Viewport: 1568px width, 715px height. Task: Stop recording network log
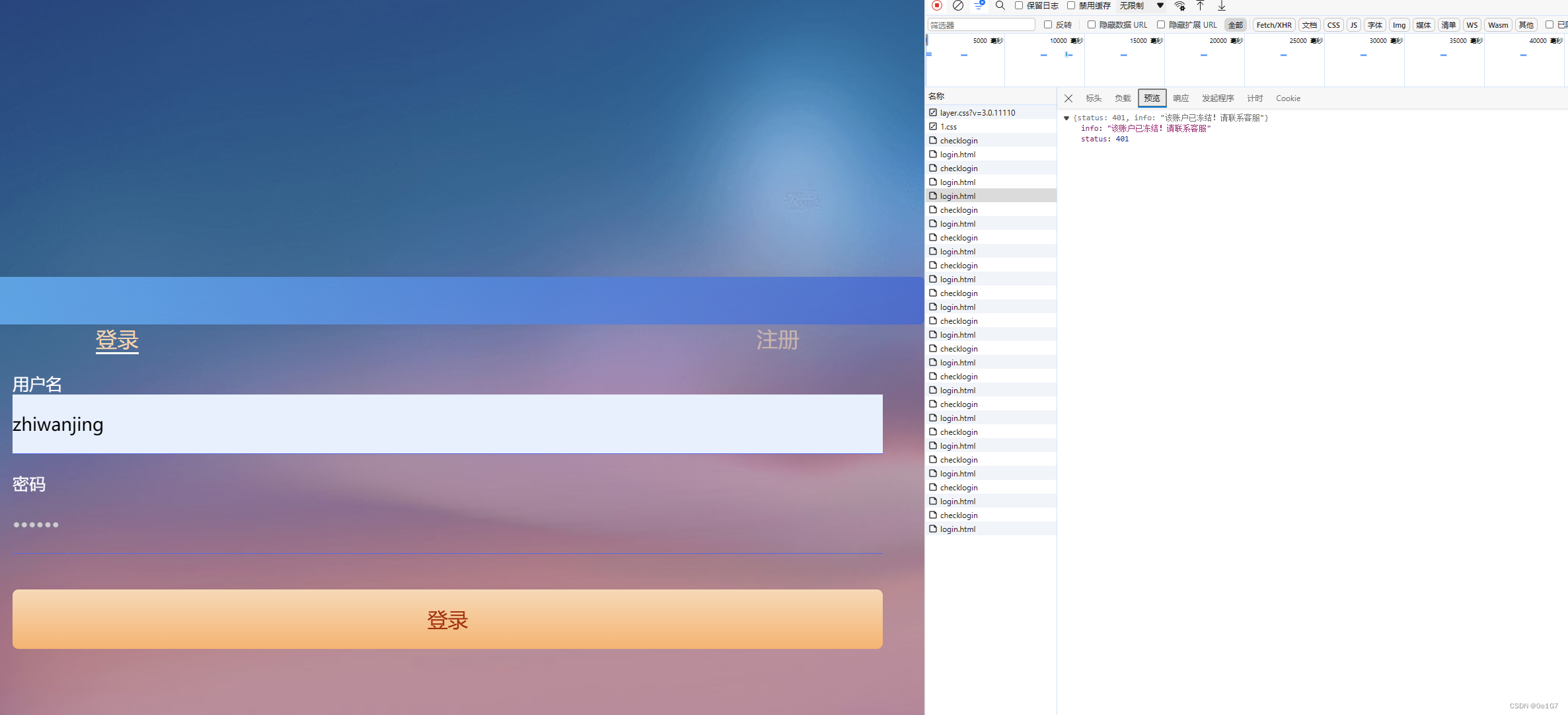[936, 5]
